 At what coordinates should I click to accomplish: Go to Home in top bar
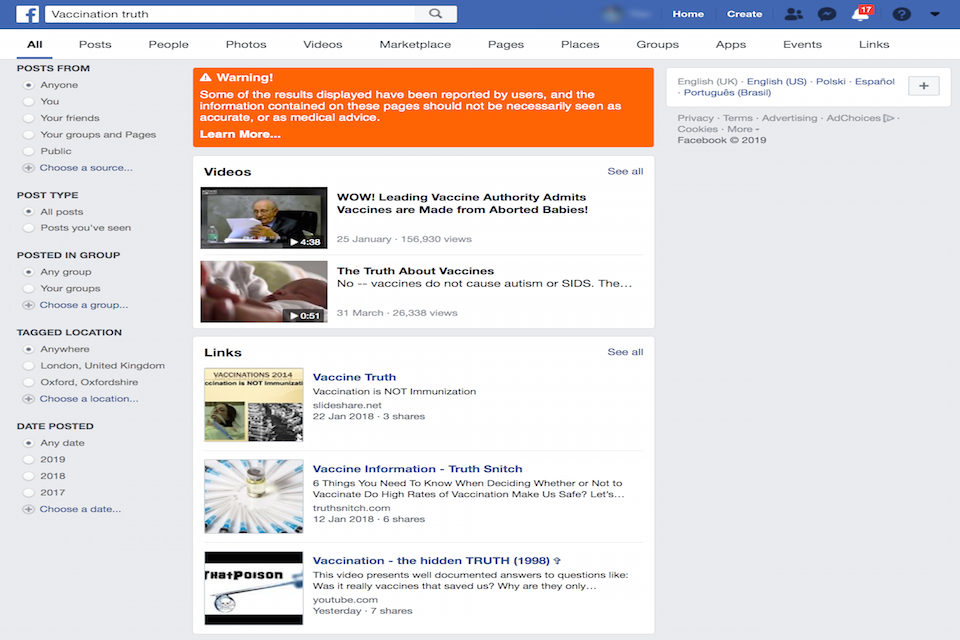688,14
